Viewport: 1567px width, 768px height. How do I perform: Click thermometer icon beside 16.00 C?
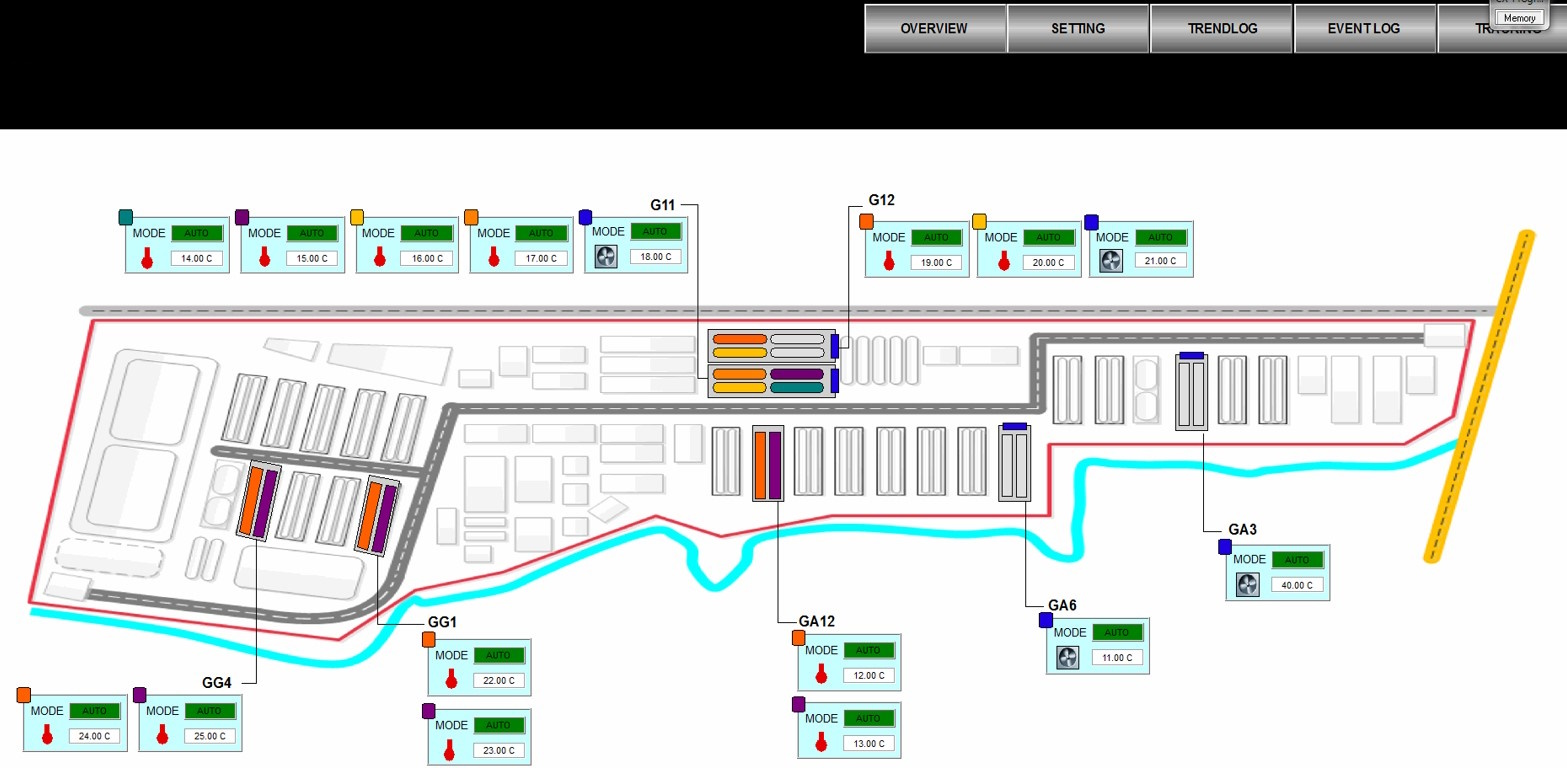(x=379, y=257)
